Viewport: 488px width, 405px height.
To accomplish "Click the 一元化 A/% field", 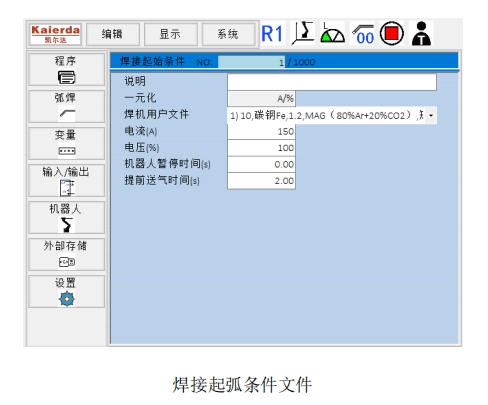I will (x=261, y=99).
